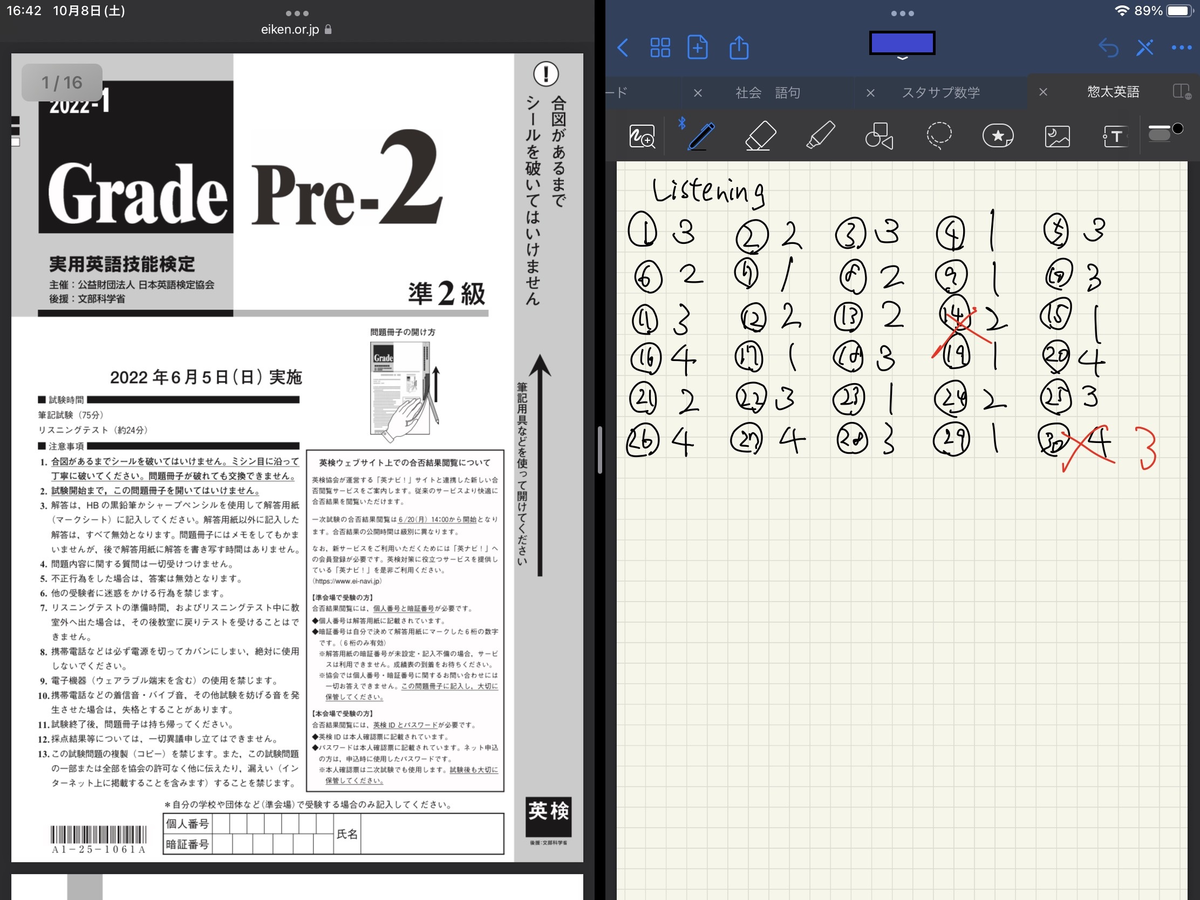Close the 惣太英語 tab
The width and height of the screenshot is (1200, 900).
click(1043, 92)
